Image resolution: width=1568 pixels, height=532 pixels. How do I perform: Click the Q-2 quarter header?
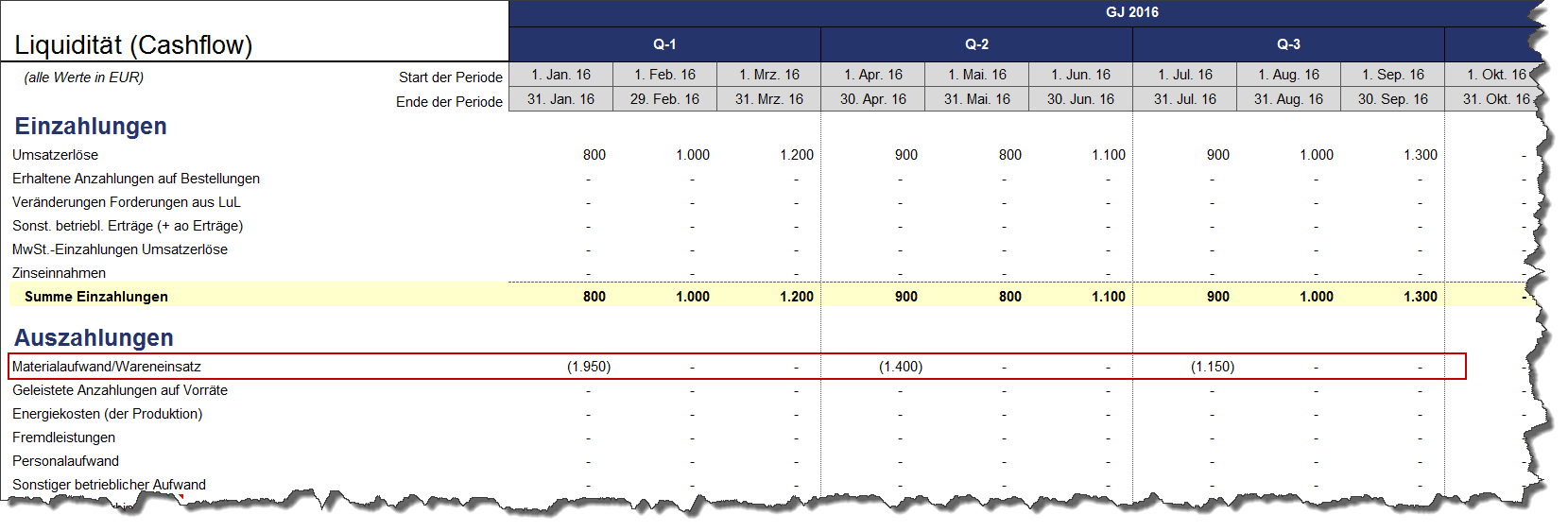[976, 44]
